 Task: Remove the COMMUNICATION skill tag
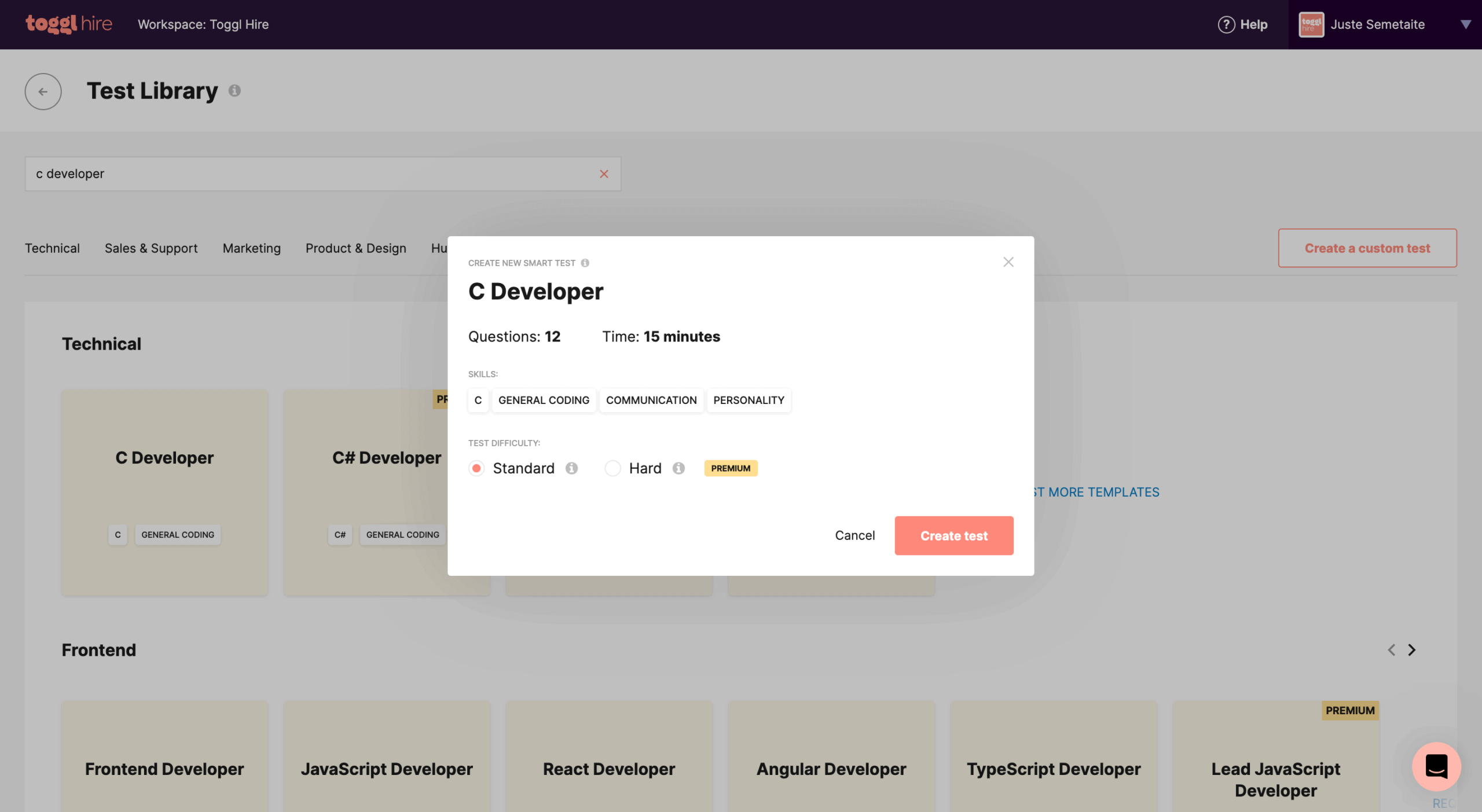[651, 400]
